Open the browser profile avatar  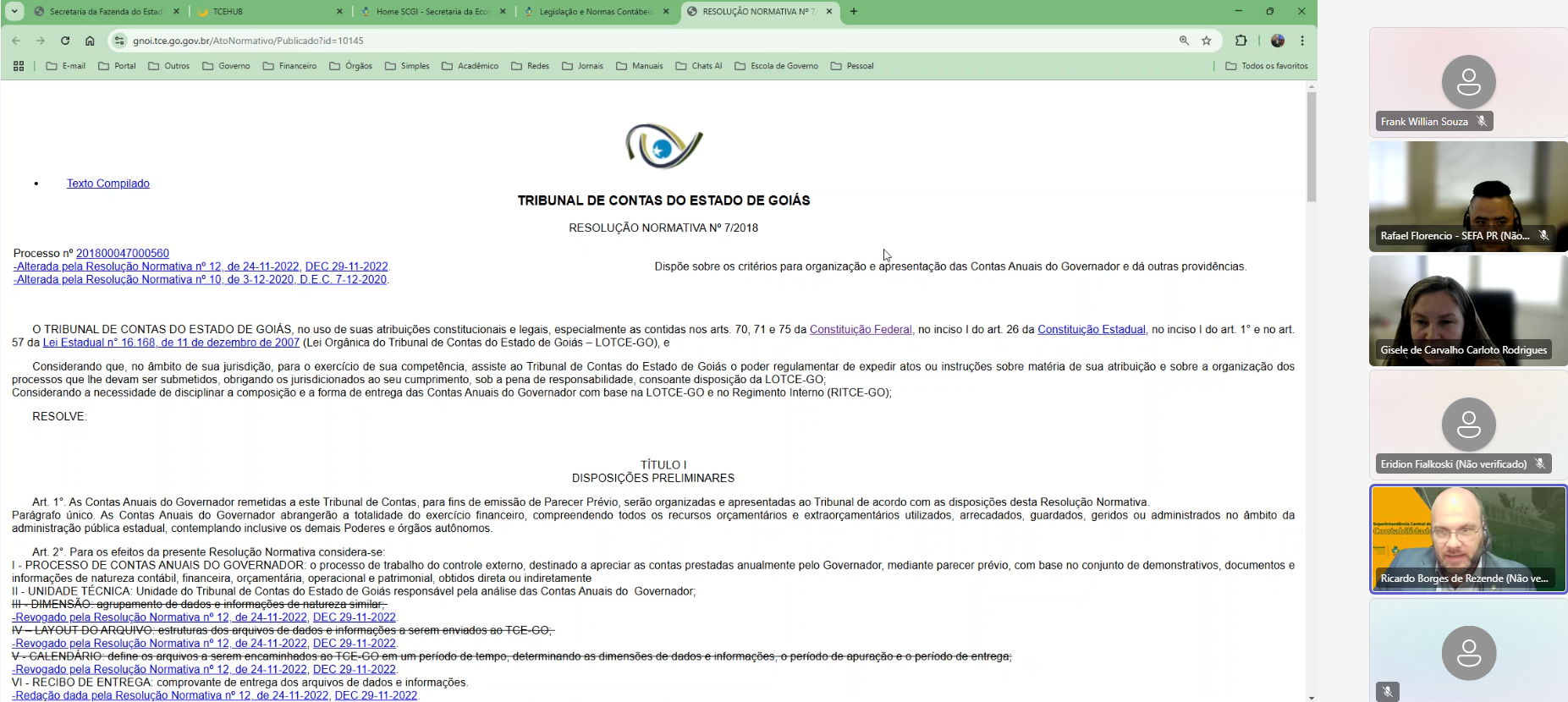1278,41
